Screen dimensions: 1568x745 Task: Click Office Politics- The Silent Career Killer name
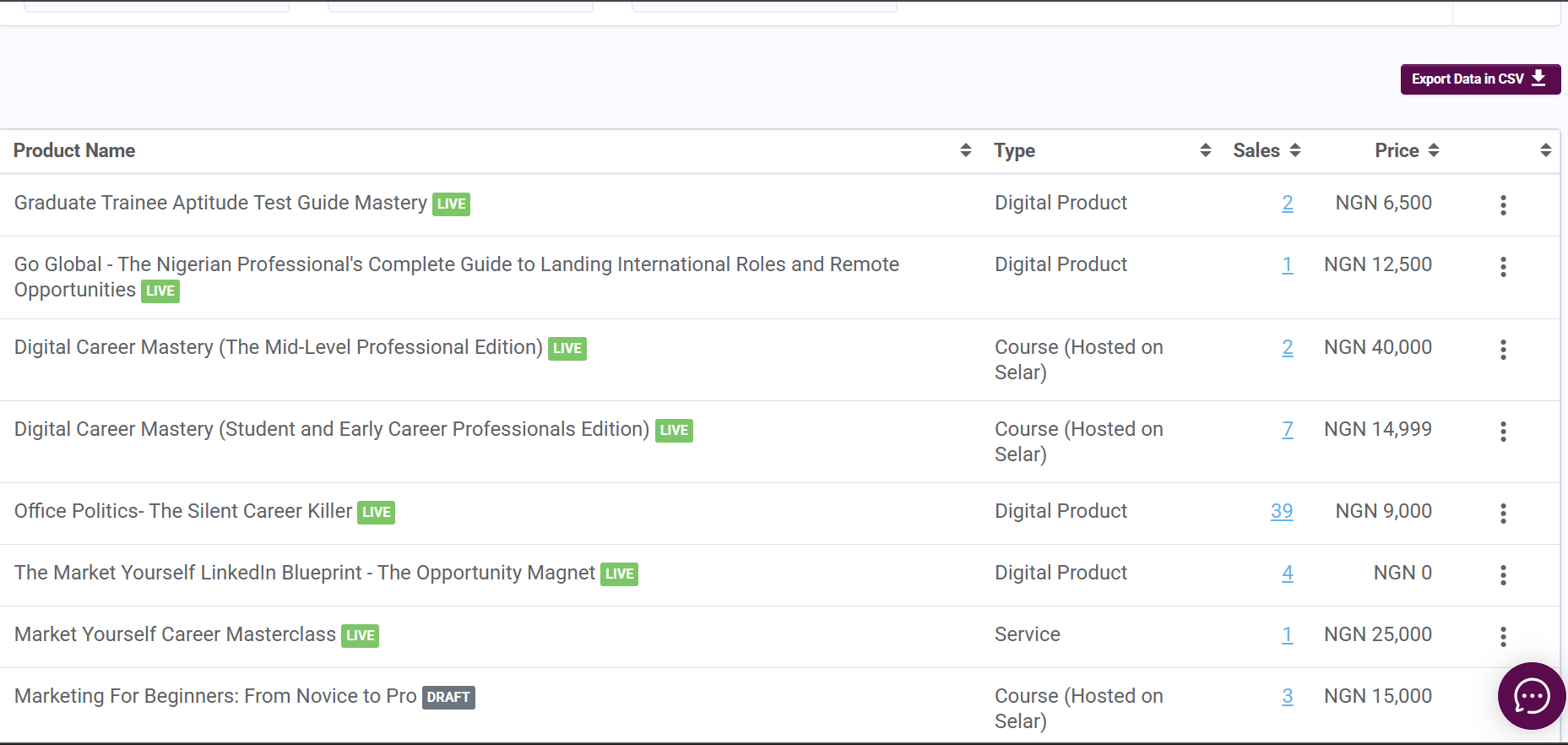[x=183, y=511]
